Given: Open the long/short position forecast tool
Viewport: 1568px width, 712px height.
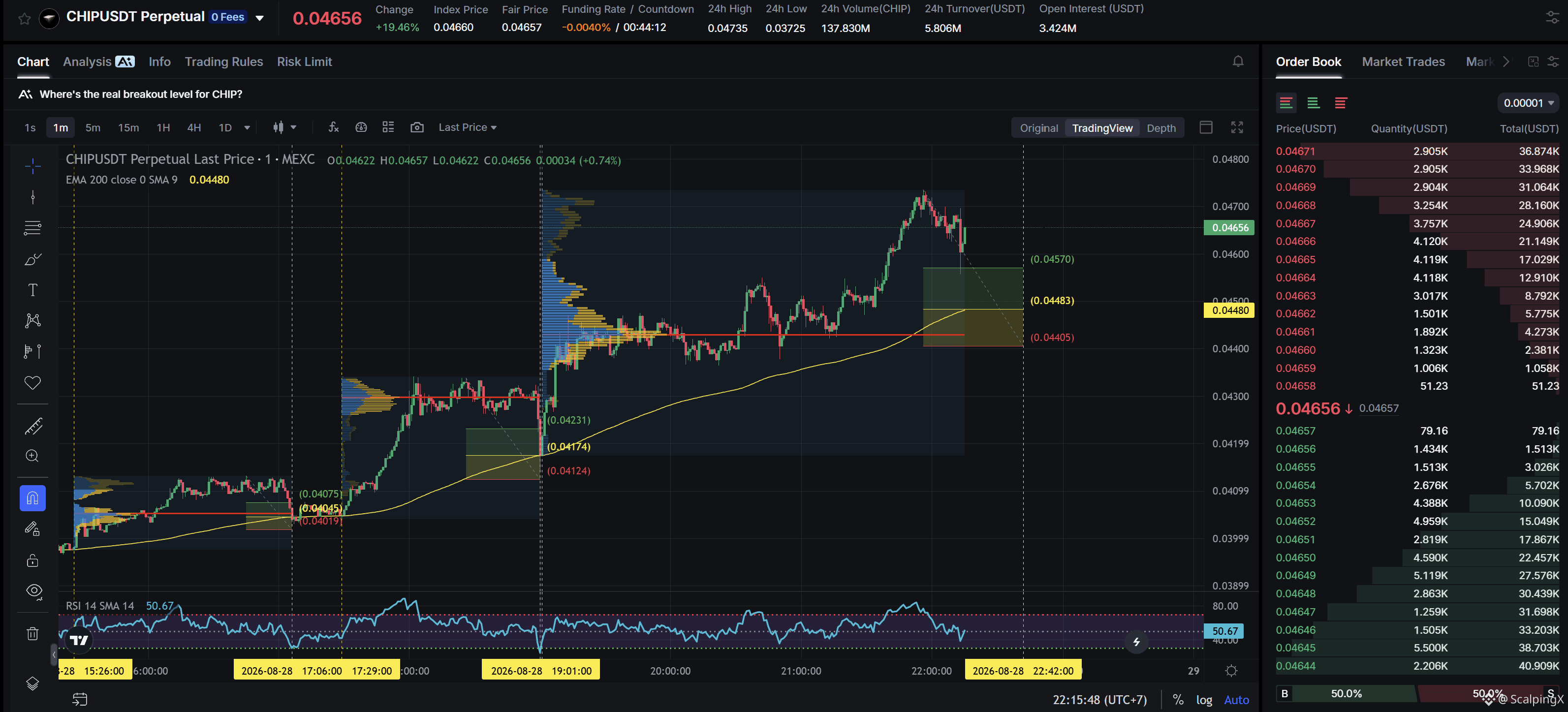Looking at the screenshot, I should pos(33,351).
